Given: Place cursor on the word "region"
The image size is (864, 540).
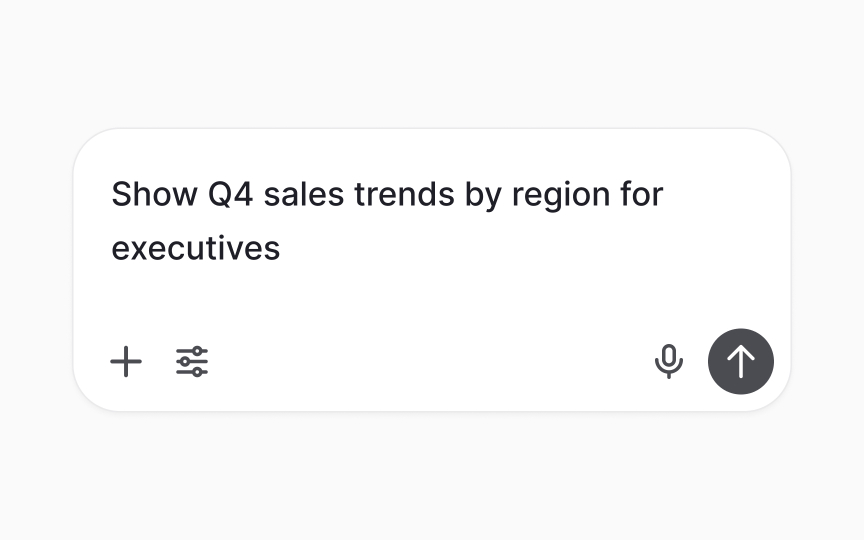Looking at the screenshot, I should (x=561, y=196).
